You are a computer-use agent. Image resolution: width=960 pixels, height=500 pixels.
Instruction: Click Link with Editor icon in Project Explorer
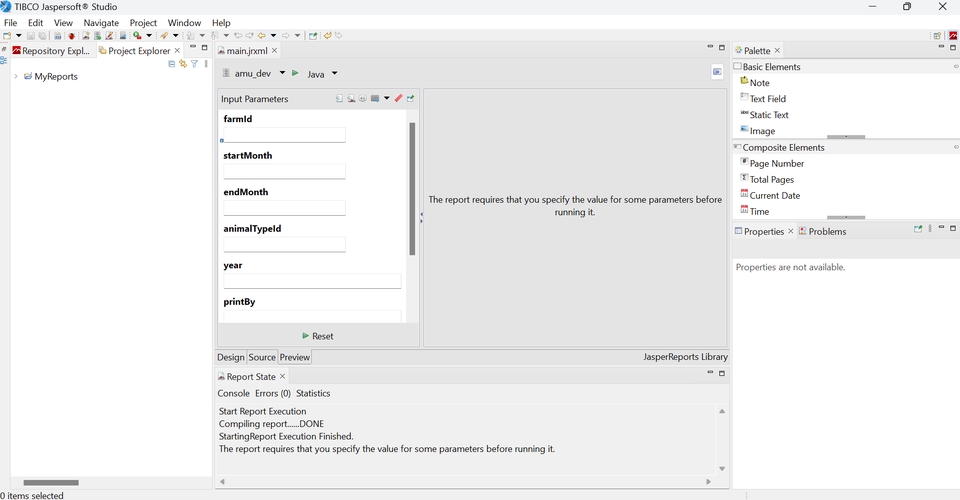182,64
